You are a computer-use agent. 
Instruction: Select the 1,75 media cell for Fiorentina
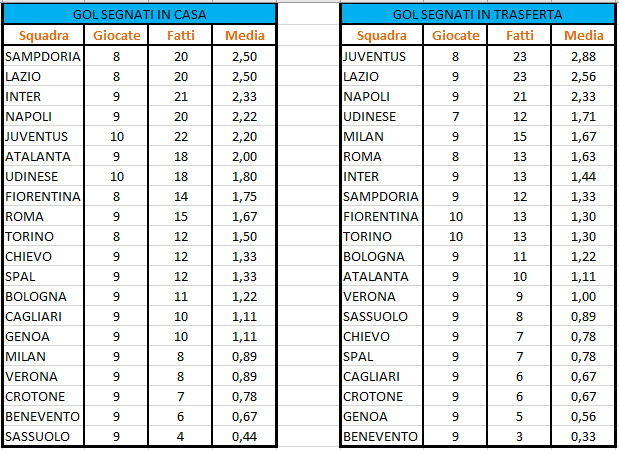click(244, 197)
